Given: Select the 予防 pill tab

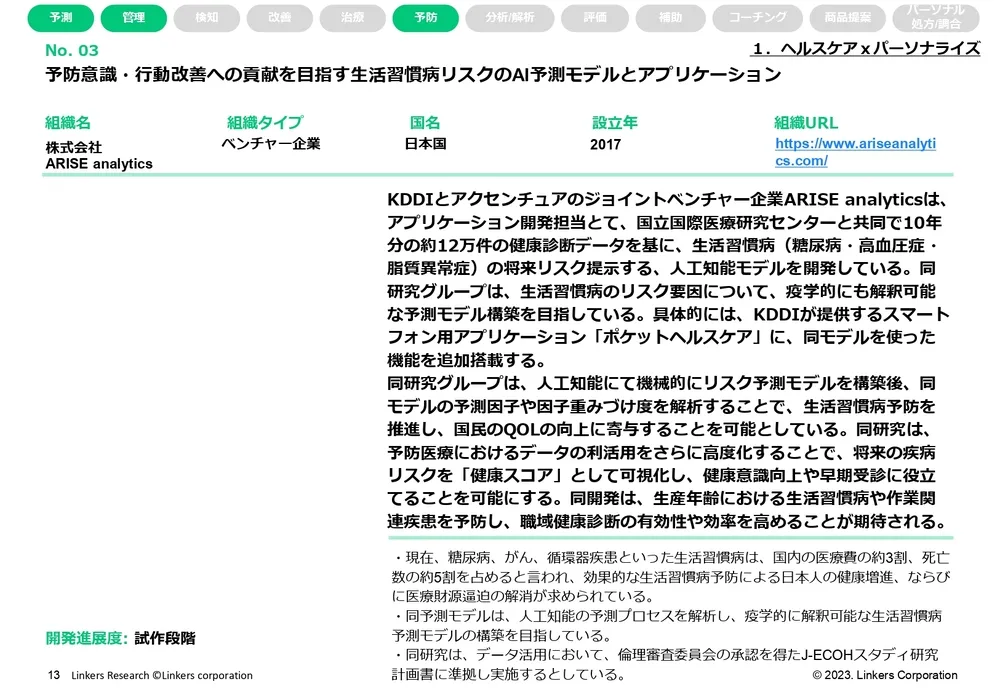Looking at the screenshot, I should tap(425, 18).
